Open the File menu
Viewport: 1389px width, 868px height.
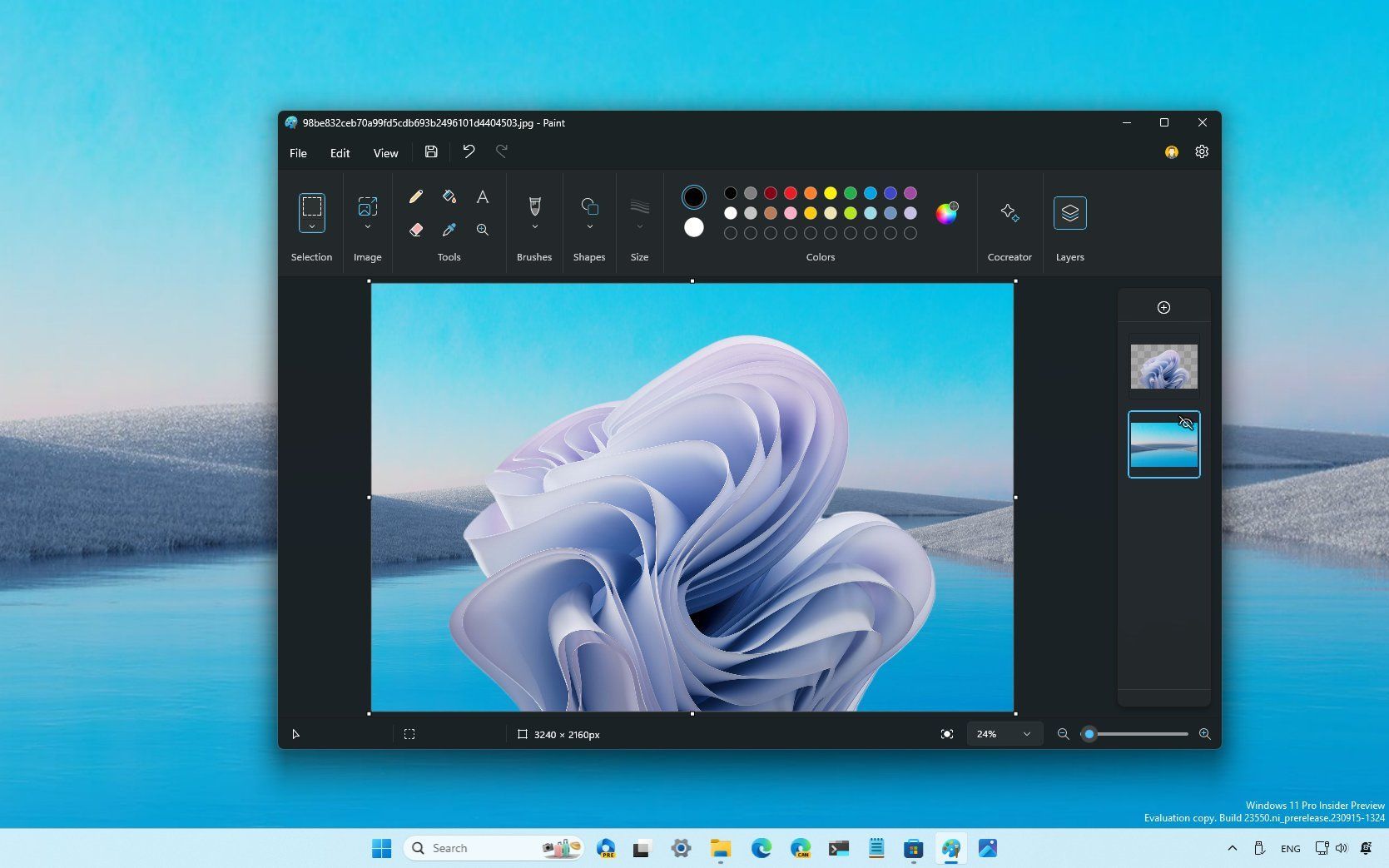(297, 152)
